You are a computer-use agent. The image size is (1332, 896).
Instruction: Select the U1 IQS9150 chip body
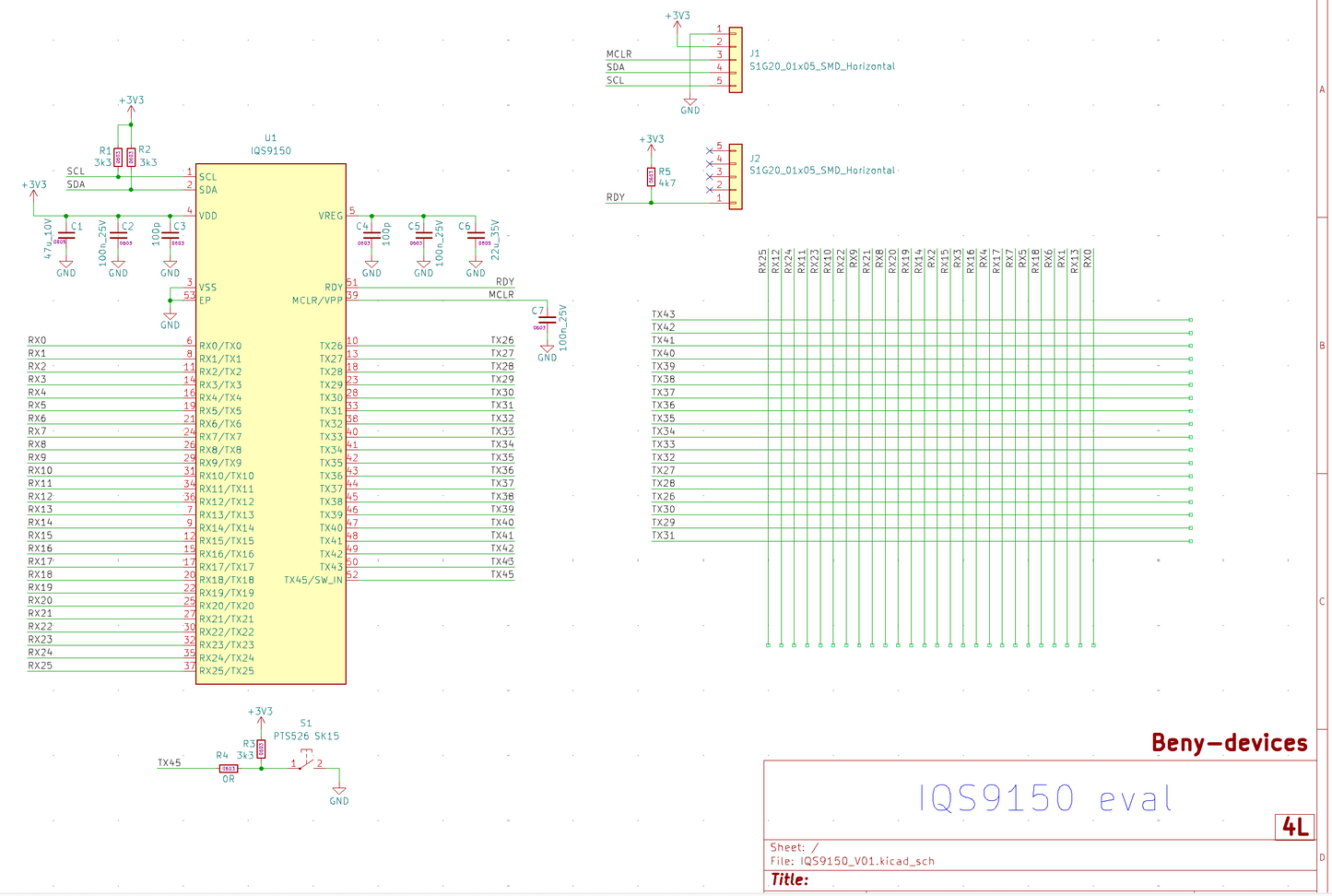pos(270,424)
